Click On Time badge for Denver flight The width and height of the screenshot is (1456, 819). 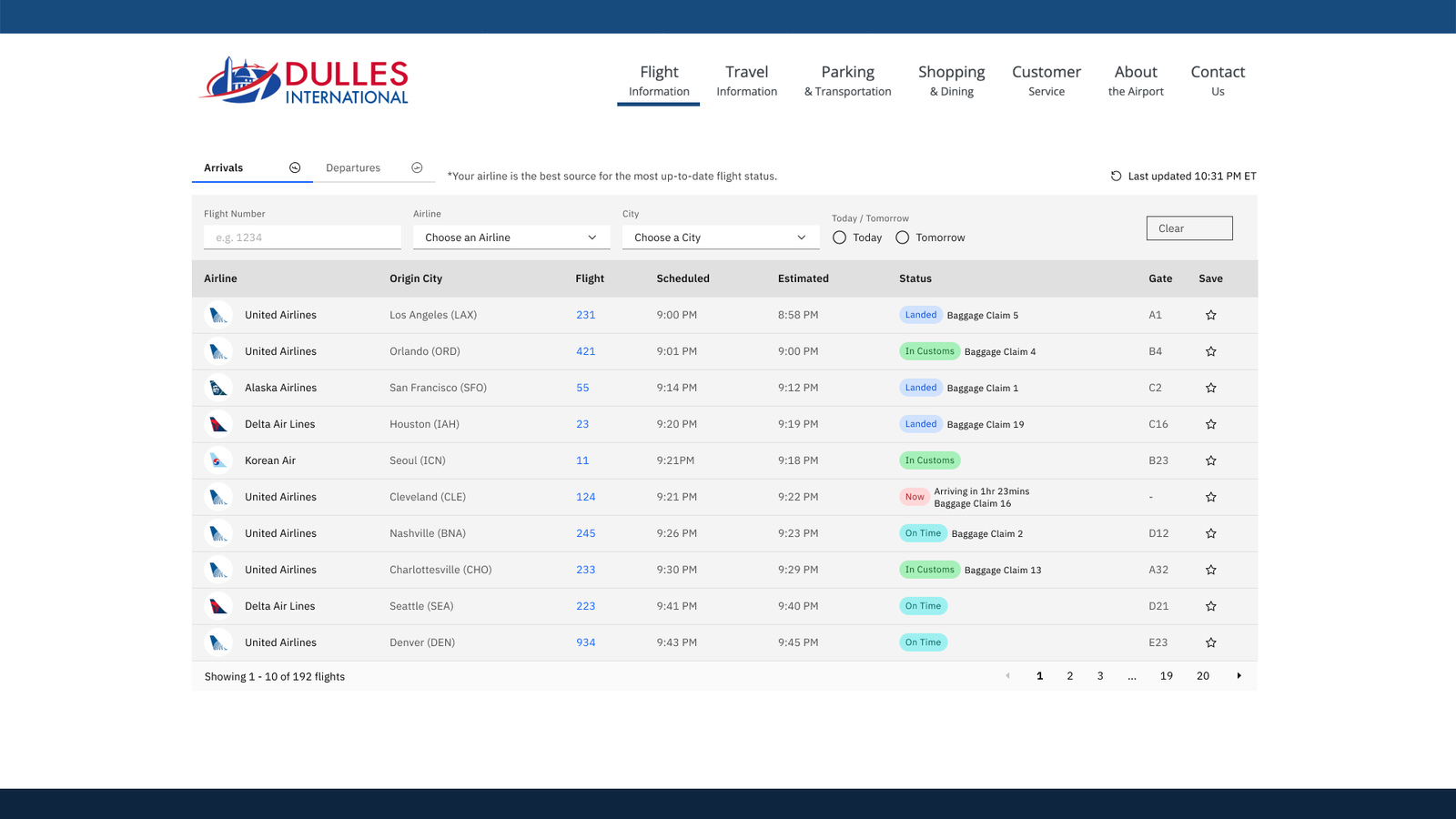pyautogui.click(x=923, y=642)
